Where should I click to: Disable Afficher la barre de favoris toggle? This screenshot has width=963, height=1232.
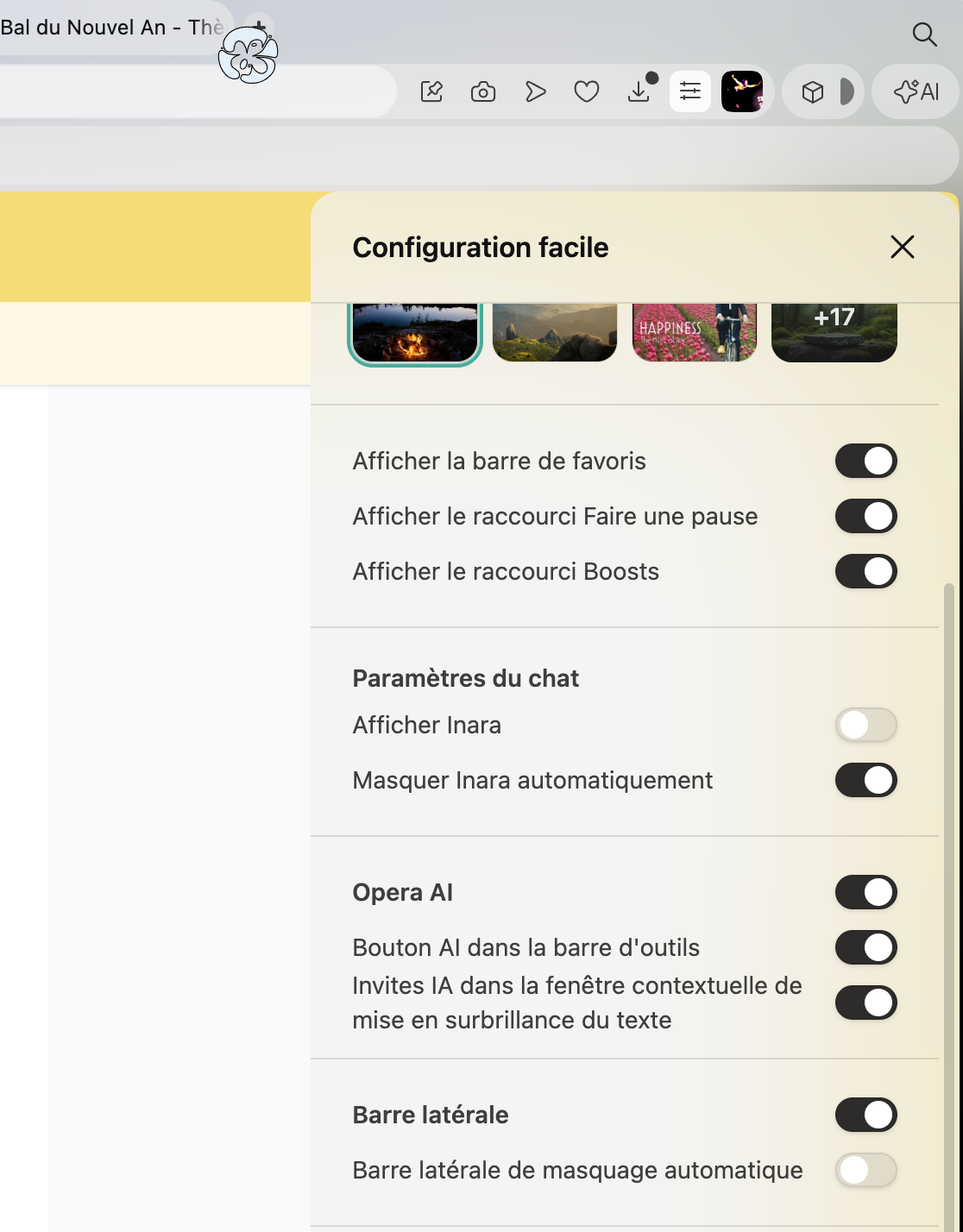pyautogui.click(x=865, y=461)
